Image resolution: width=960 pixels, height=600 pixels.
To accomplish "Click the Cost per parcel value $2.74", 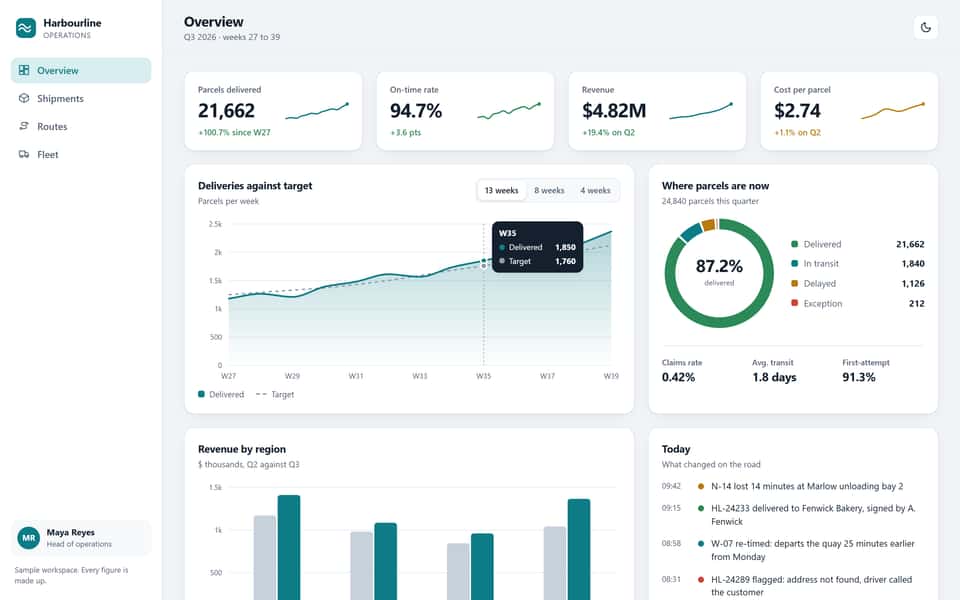I will [x=797, y=111].
